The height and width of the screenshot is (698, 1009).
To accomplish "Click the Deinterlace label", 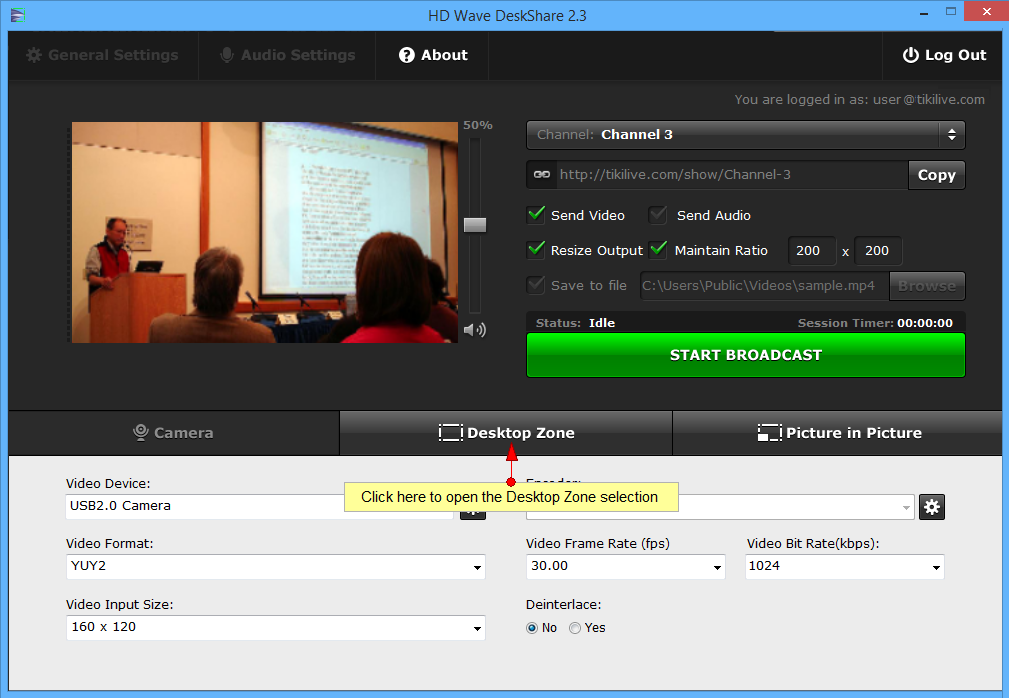I will click(564, 605).
